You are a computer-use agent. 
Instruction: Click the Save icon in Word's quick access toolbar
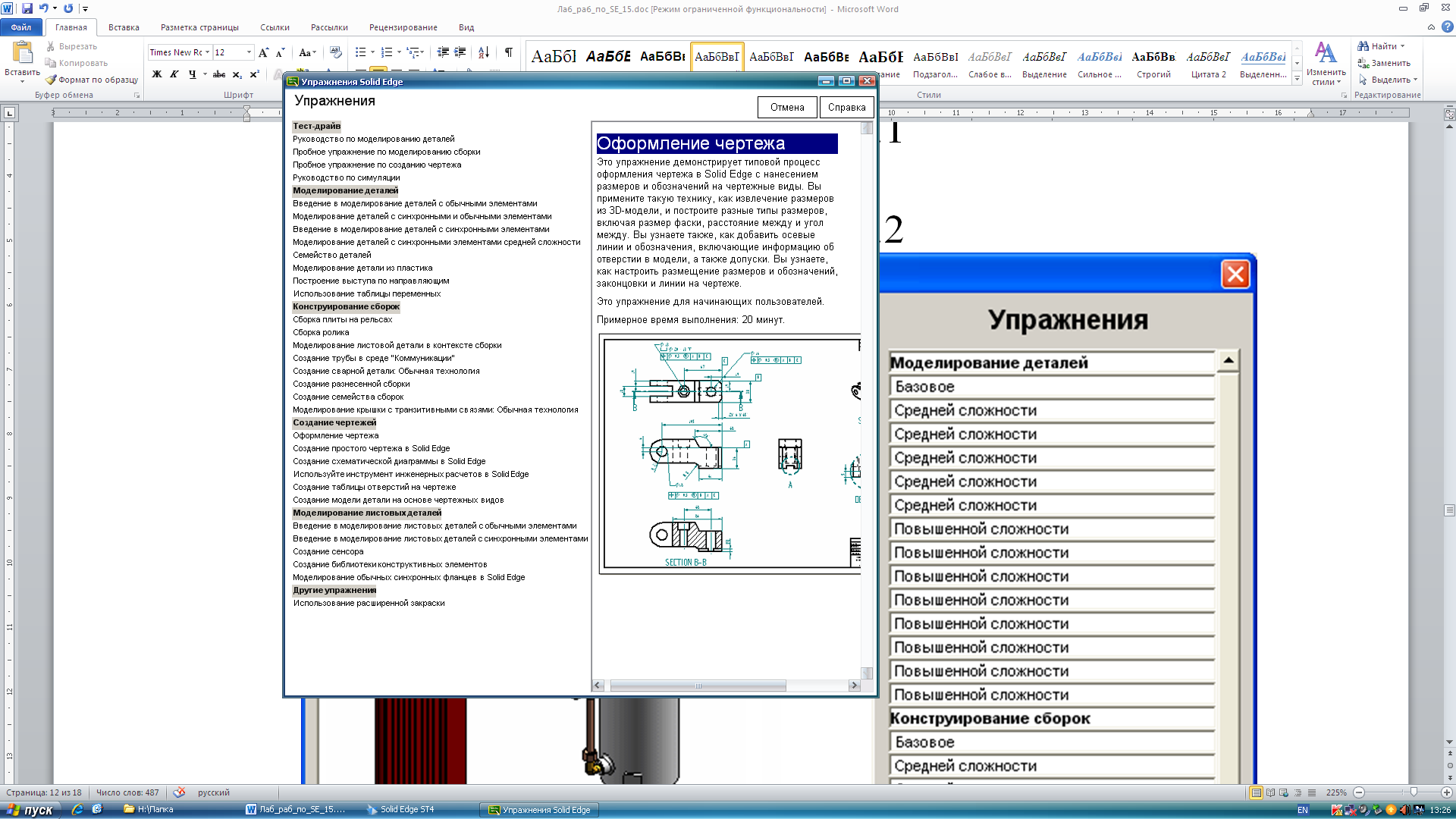(x=27, y=8)
